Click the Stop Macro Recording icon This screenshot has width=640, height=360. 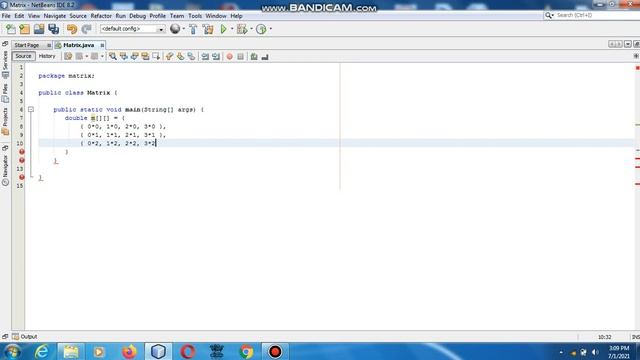(x=240, y=57)
